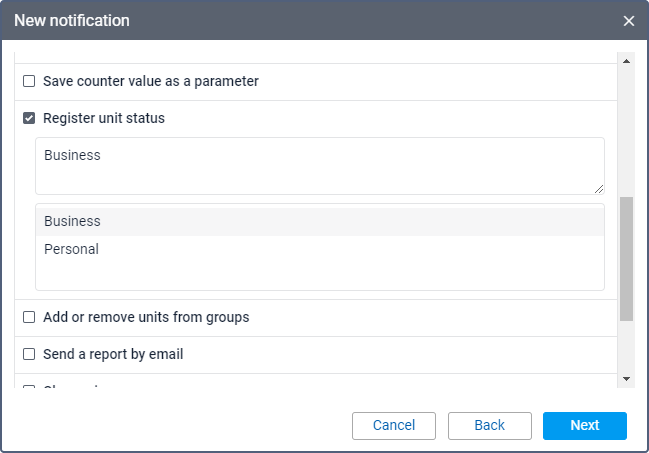Enable the Send a report by email checkbox

pos(29,354)
